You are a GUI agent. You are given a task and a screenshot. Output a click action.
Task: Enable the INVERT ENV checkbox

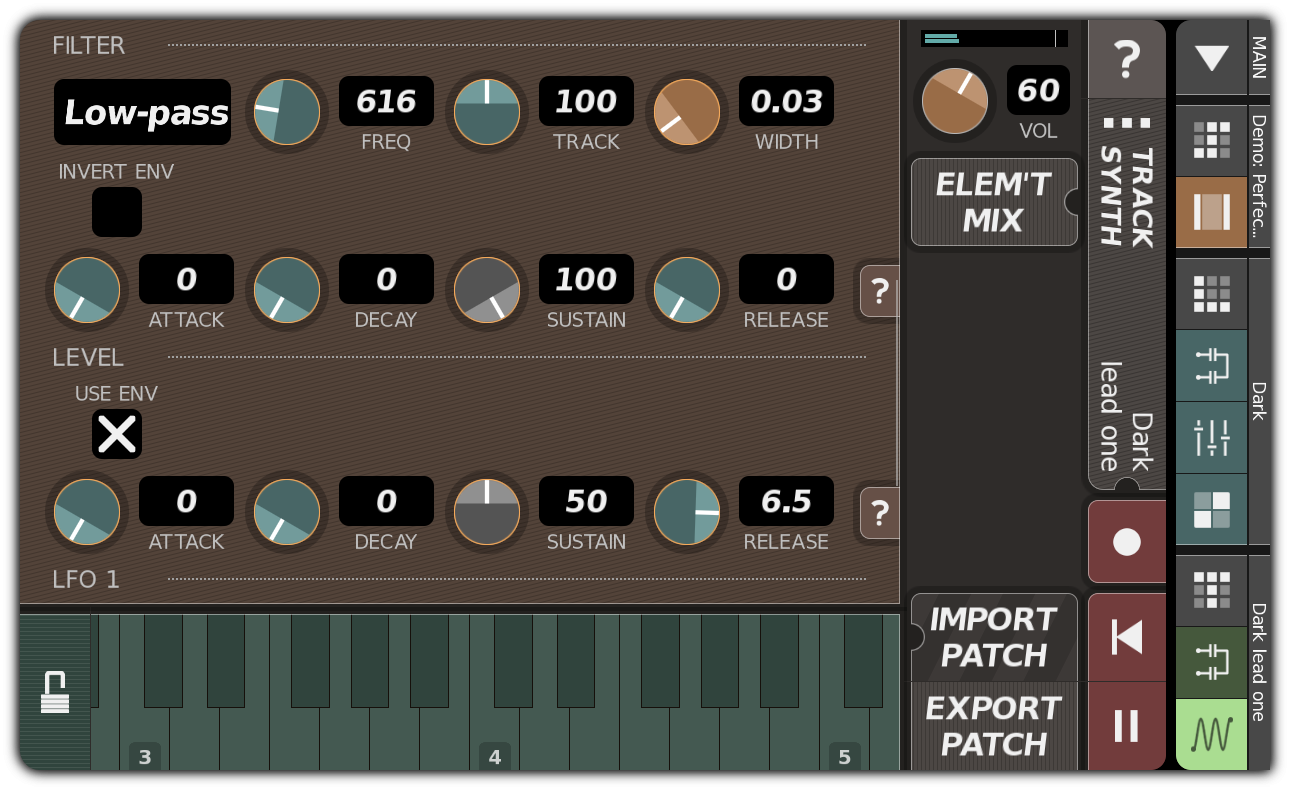[x=117, y=212]
